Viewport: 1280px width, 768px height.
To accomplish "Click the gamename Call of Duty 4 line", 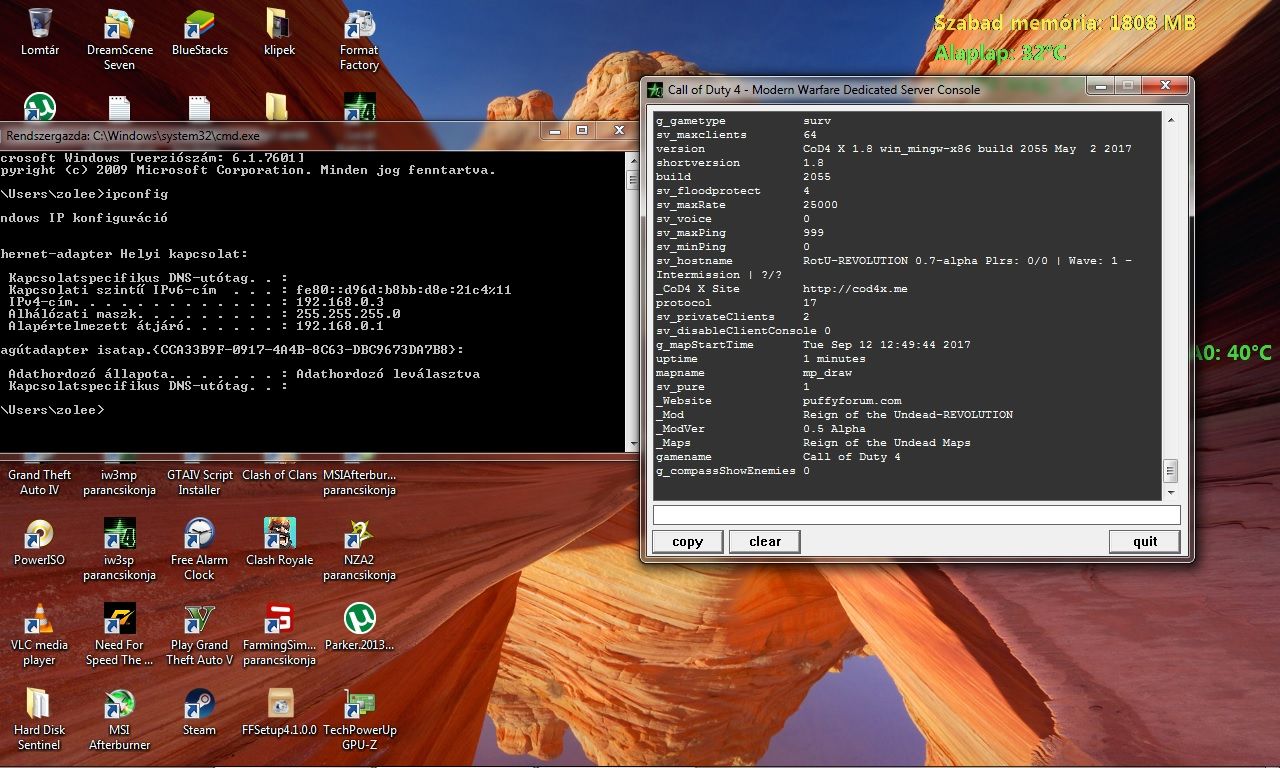I will pos(778,457).
